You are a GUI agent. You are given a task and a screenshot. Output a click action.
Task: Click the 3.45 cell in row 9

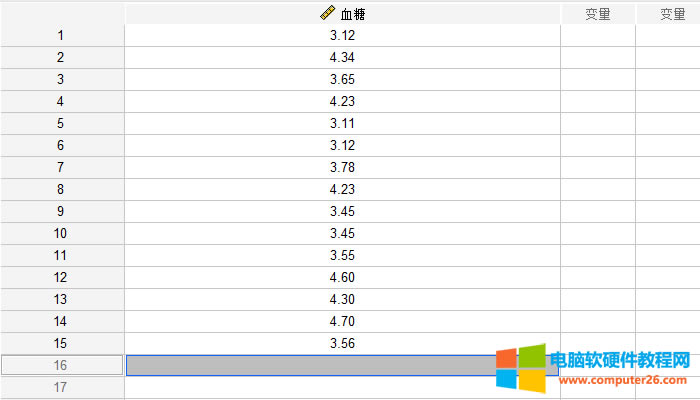pos(342,211)
